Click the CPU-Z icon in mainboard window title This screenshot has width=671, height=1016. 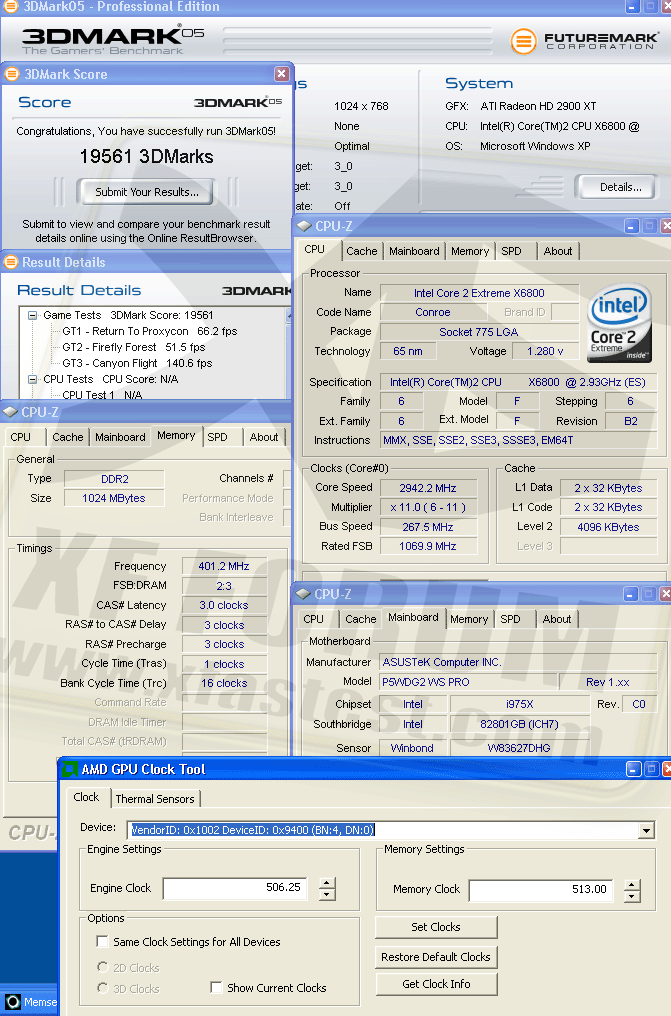tap(303, 594)
